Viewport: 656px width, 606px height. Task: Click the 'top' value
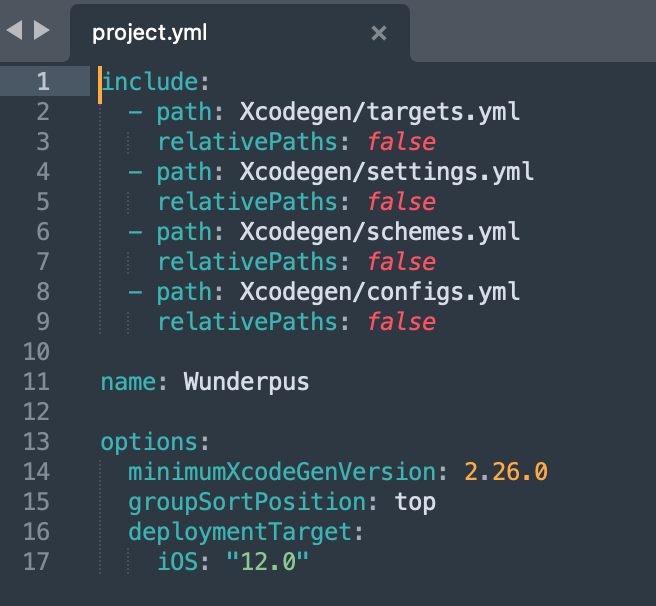point(415,503)
